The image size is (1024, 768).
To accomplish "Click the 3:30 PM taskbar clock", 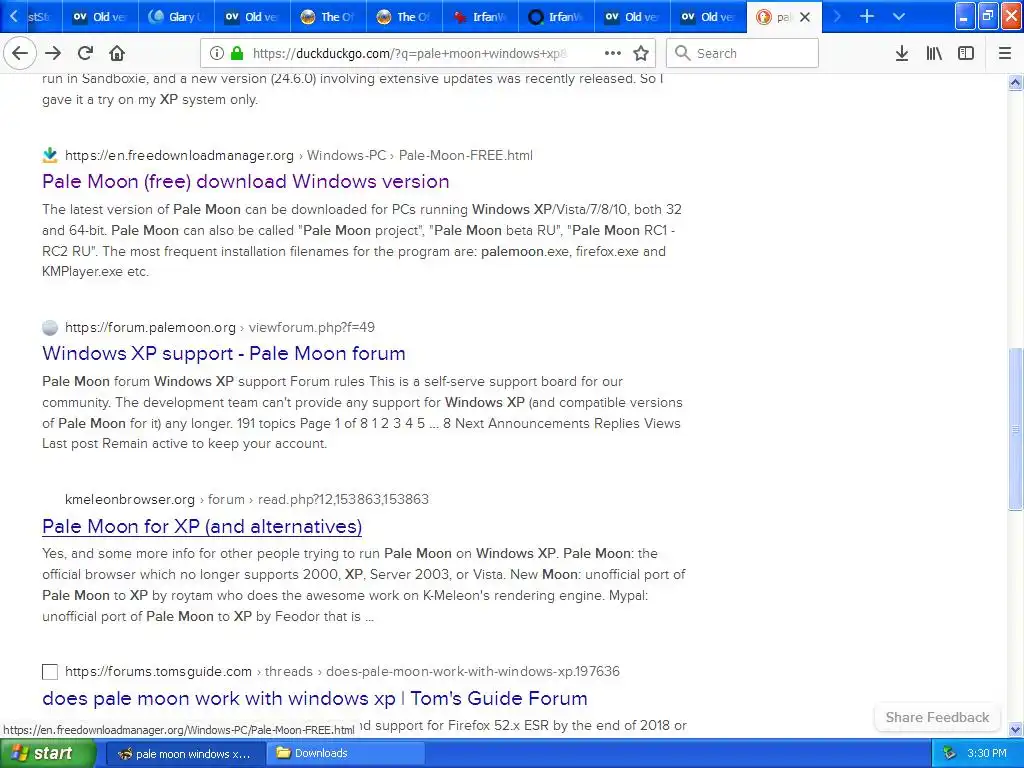I will (x=987, y=753).
